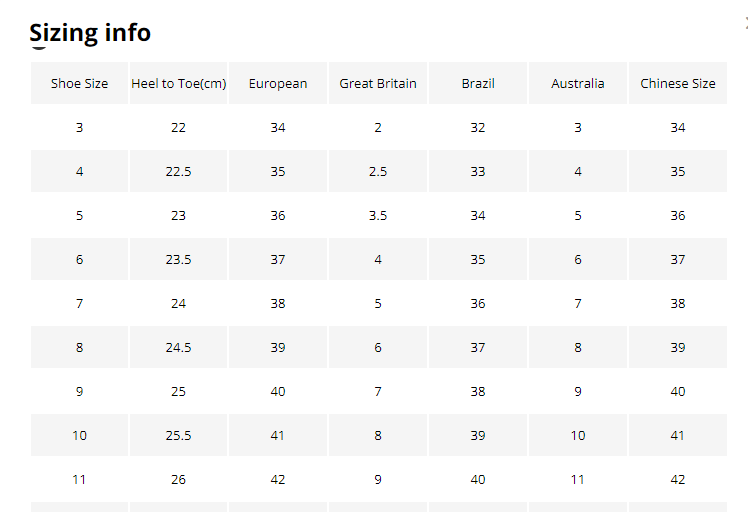
Task: Select the Great Britain 3.5 size cell
Action: 378,216
